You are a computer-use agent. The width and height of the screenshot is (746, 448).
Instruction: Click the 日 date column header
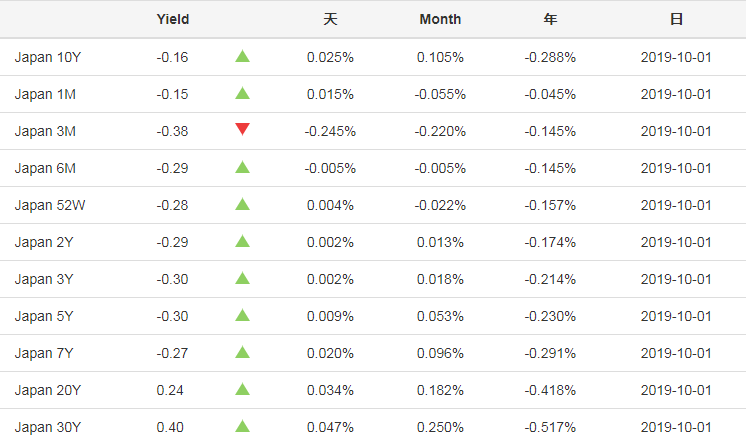[x=676, y=19]
